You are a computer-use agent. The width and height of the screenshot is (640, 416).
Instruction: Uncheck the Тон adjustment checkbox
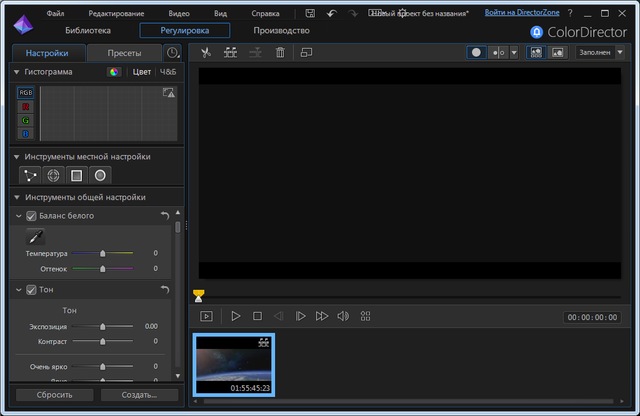(31, 290)
